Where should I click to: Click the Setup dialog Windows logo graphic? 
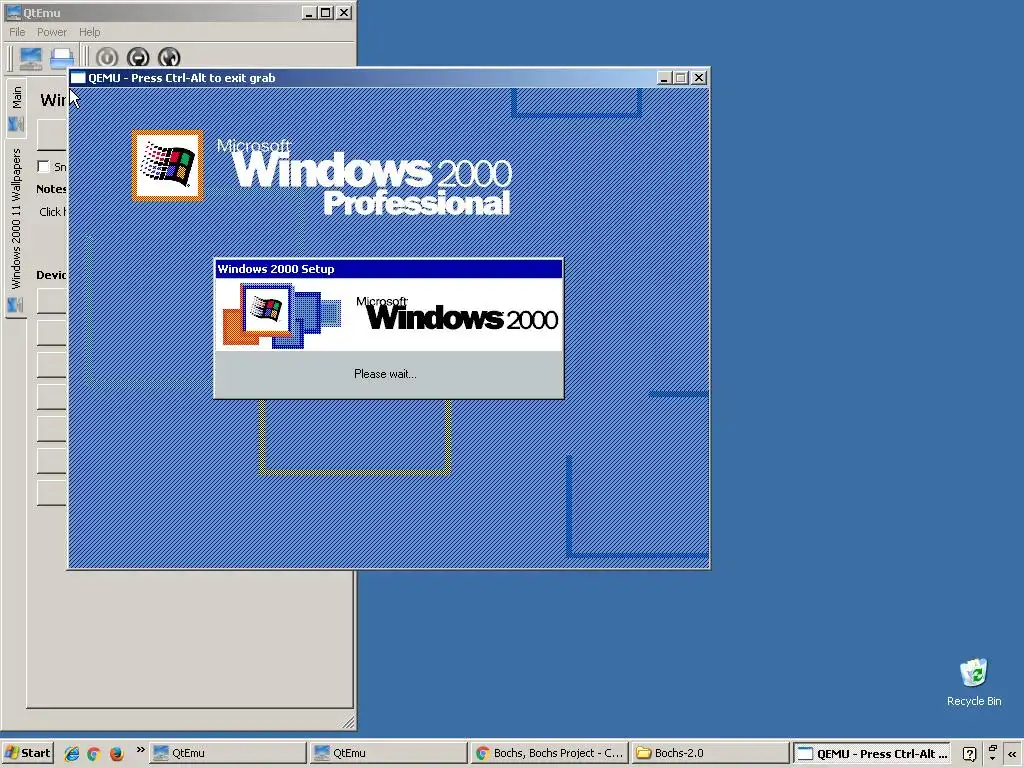click(281, 315)
